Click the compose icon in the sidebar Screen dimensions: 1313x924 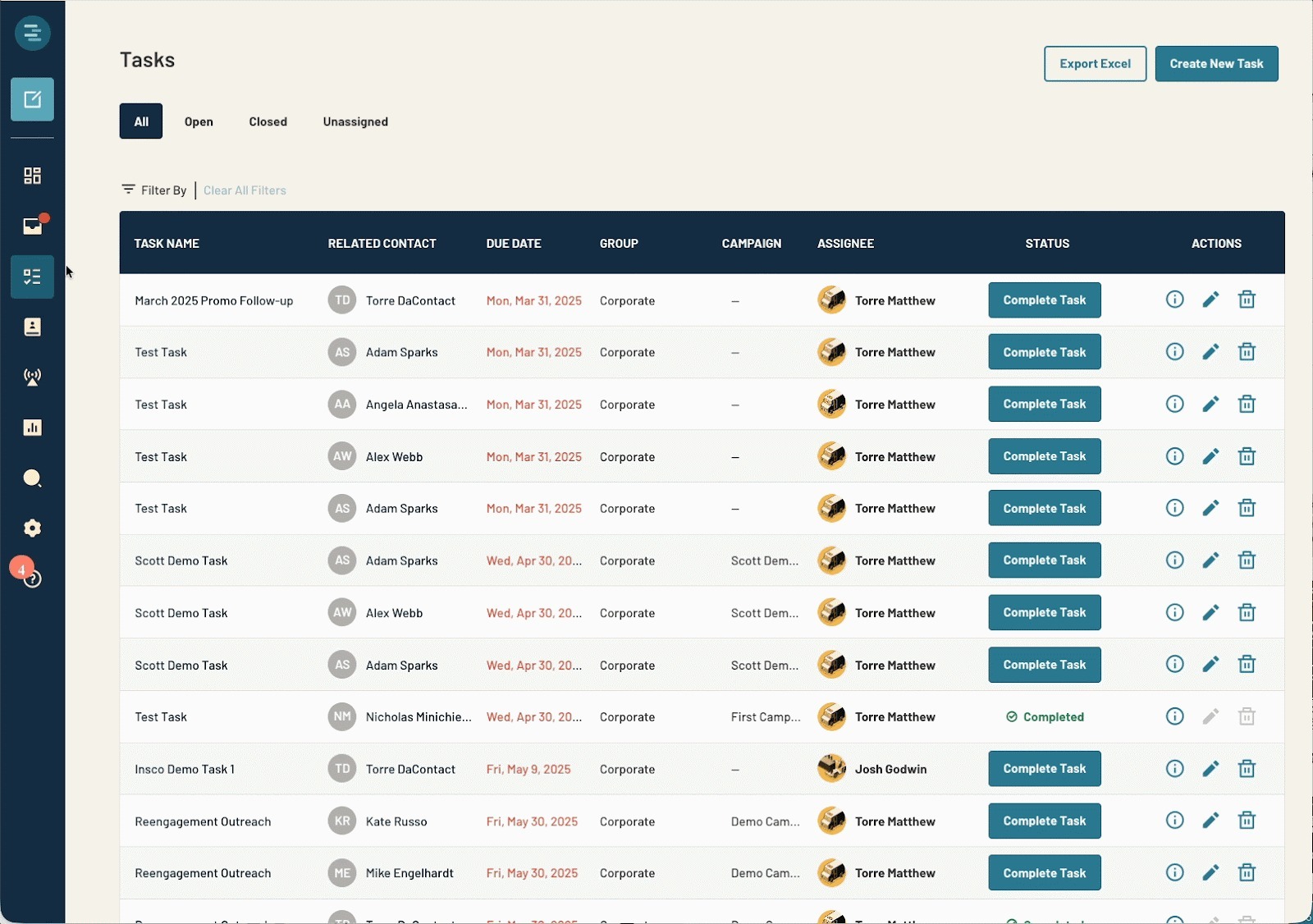coord(32,99)
